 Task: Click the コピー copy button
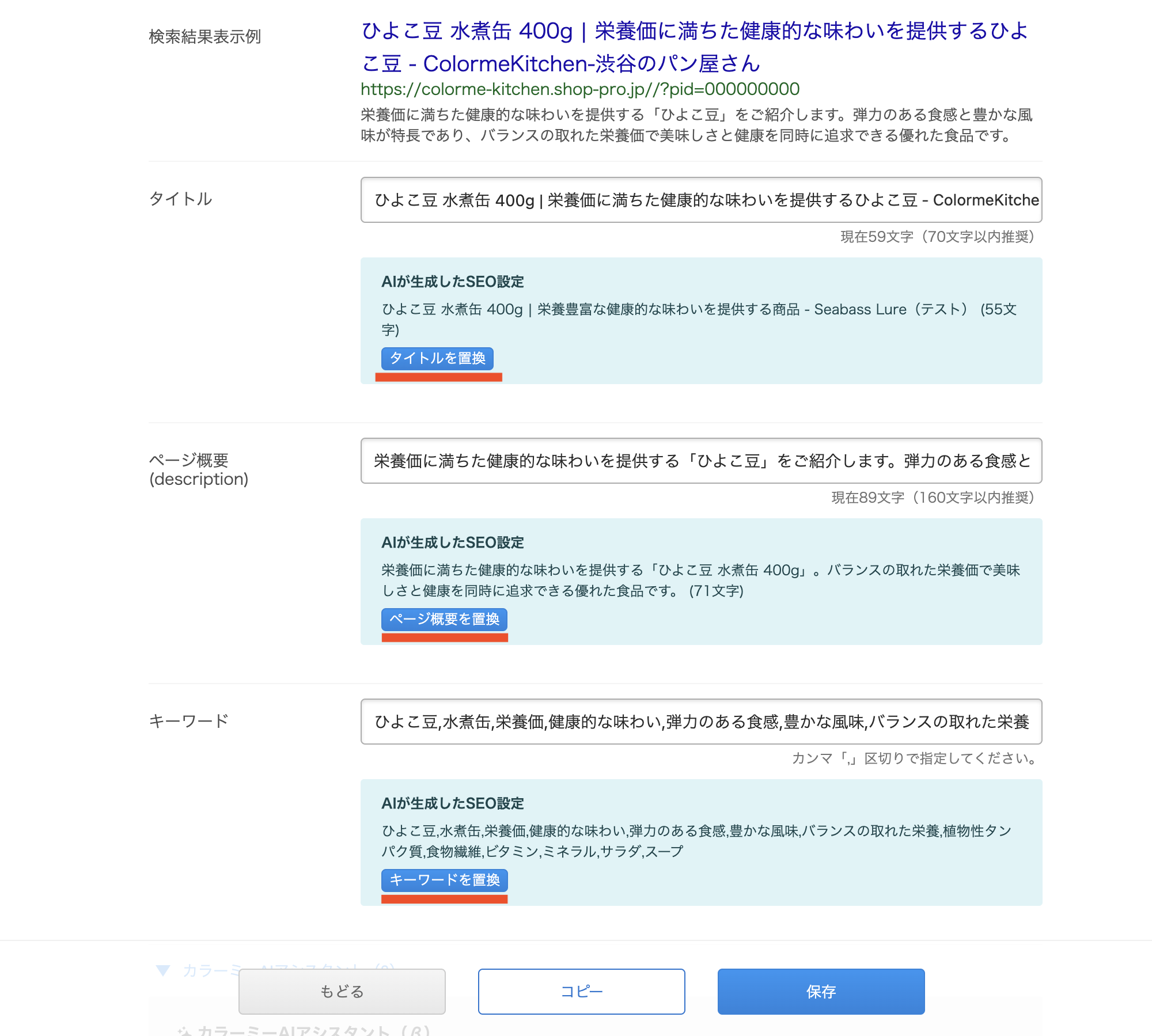click(581, 992)
